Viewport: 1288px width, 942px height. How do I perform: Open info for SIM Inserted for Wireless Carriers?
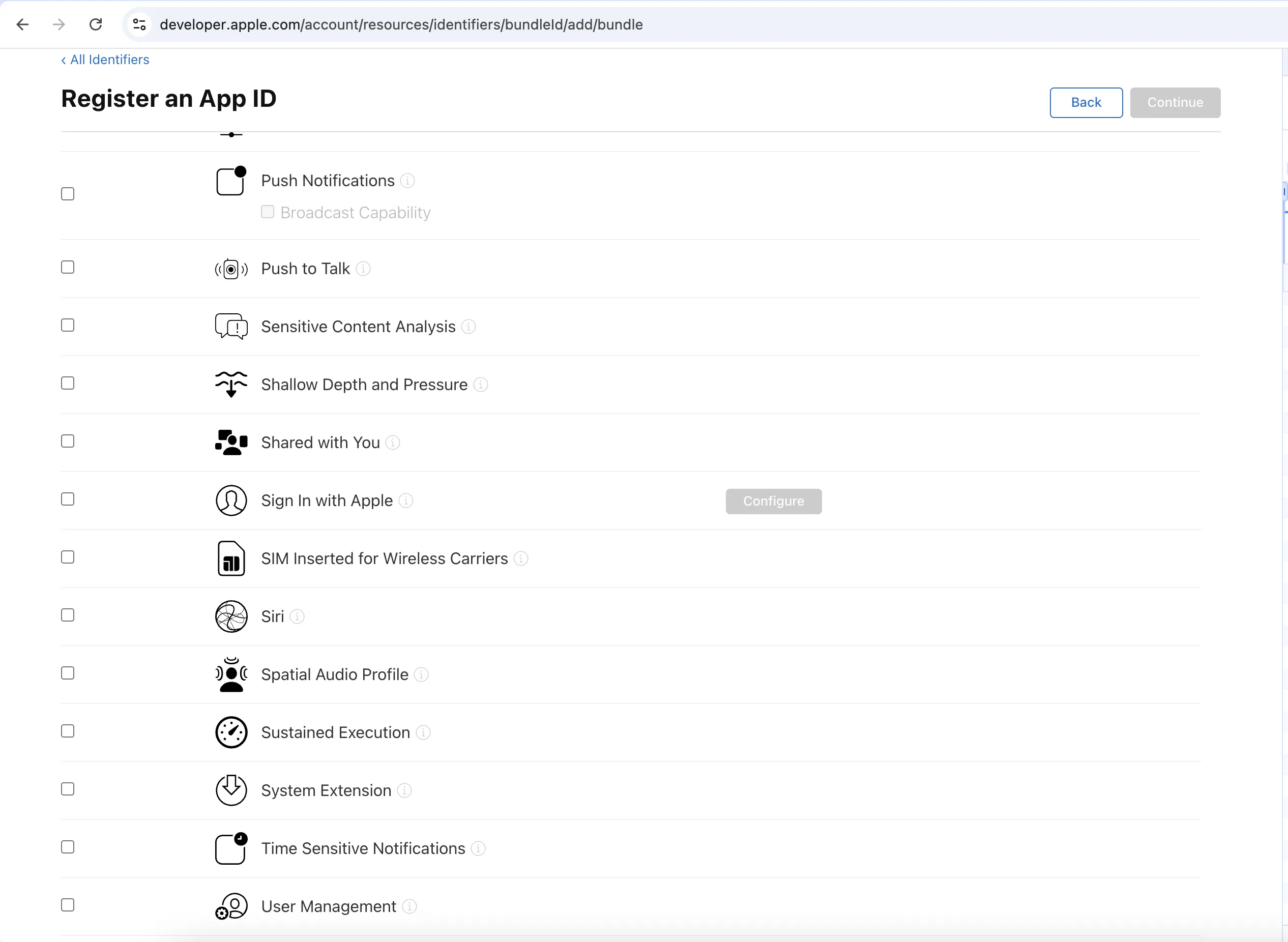(521, 559)
